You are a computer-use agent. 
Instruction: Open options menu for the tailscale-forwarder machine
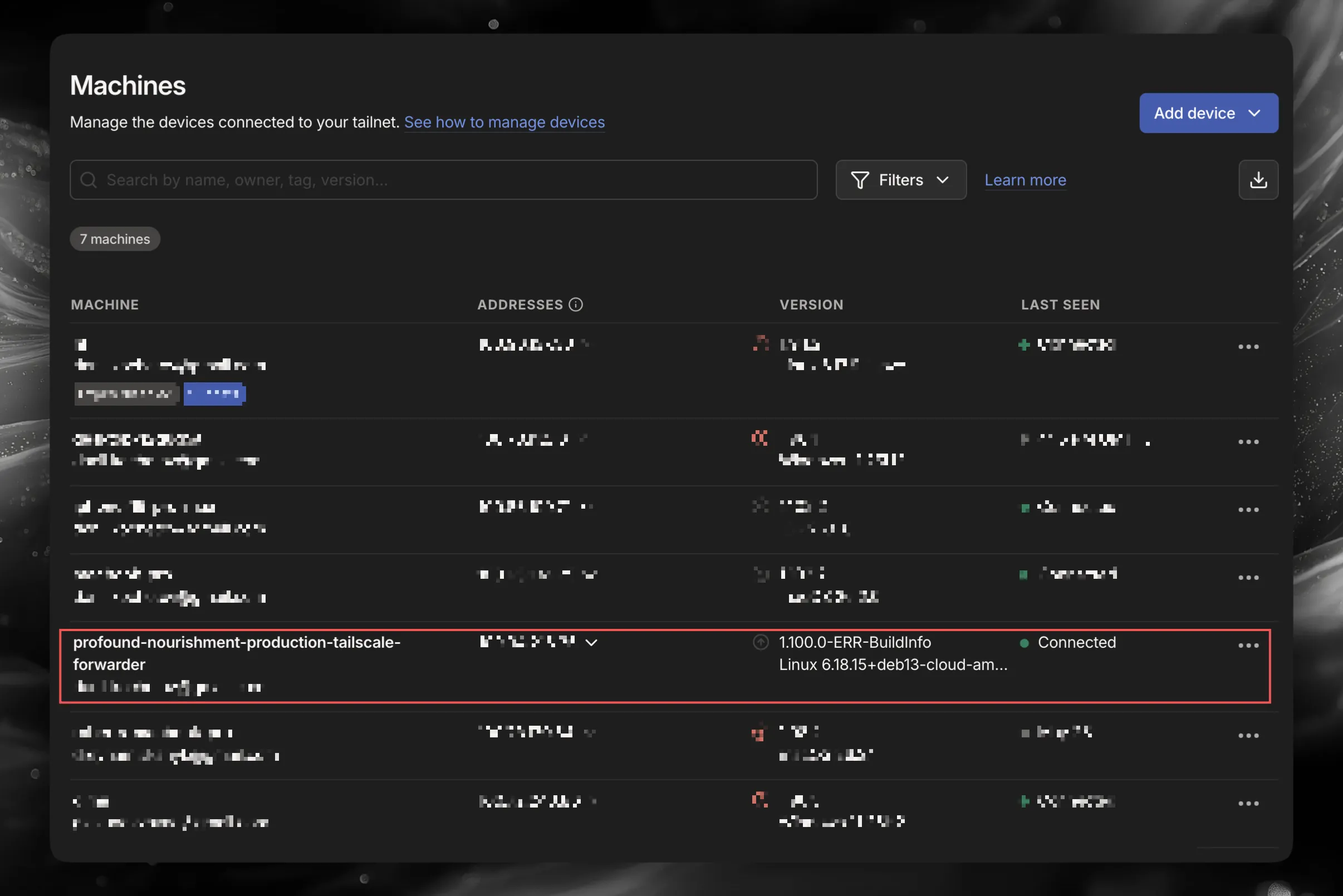tap(1248, 645)
